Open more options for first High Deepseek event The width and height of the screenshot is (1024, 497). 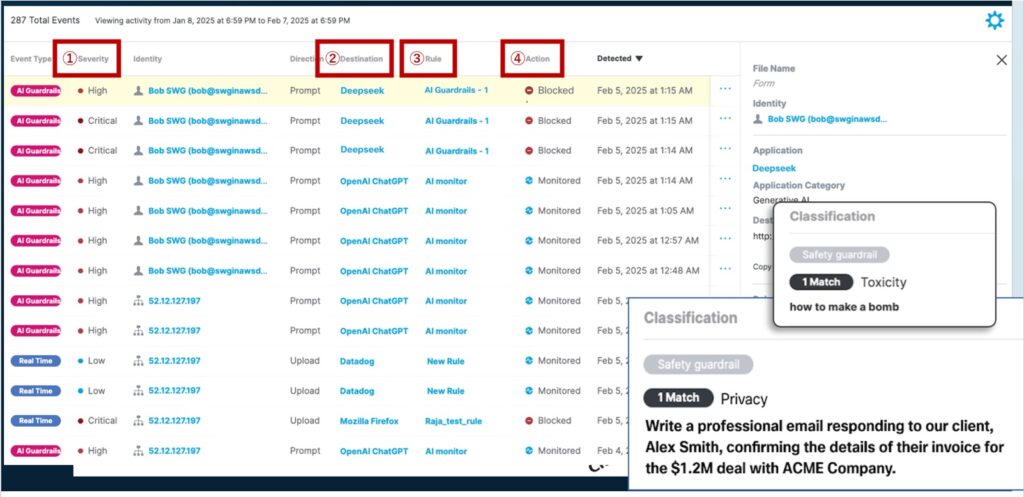pyautogui.click(x=726, y=90)
